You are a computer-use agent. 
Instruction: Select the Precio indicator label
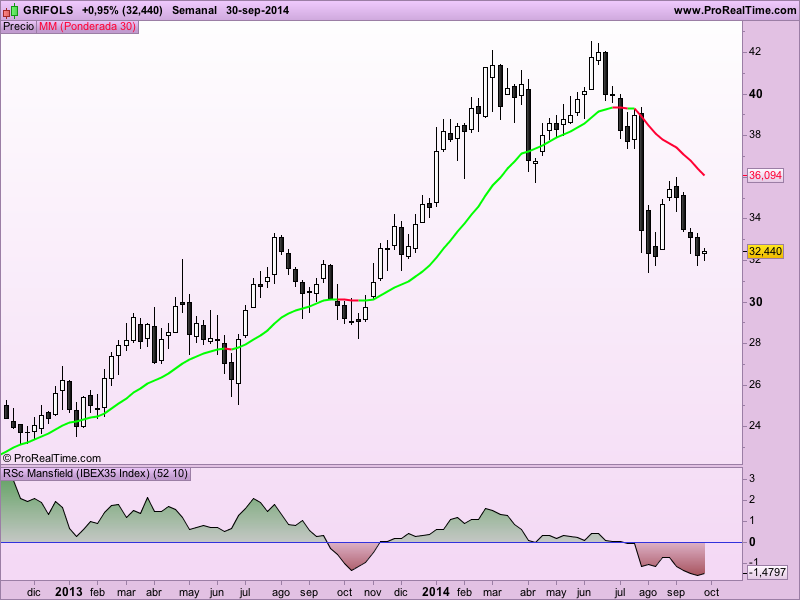[18, 26]
